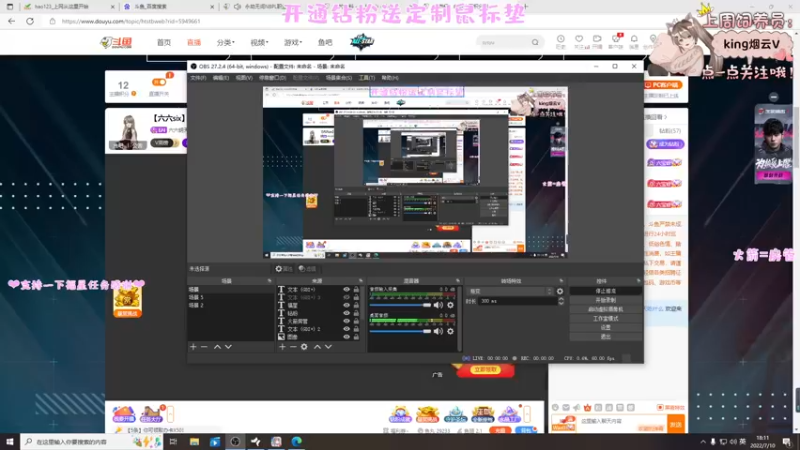Move selected scene up in Scenes panel
This screenshot has width=800, height=450.
[217, 347]
